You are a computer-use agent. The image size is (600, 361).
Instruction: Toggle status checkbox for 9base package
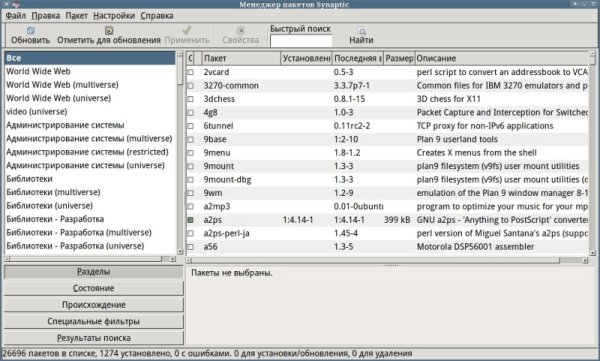(191, 139)
